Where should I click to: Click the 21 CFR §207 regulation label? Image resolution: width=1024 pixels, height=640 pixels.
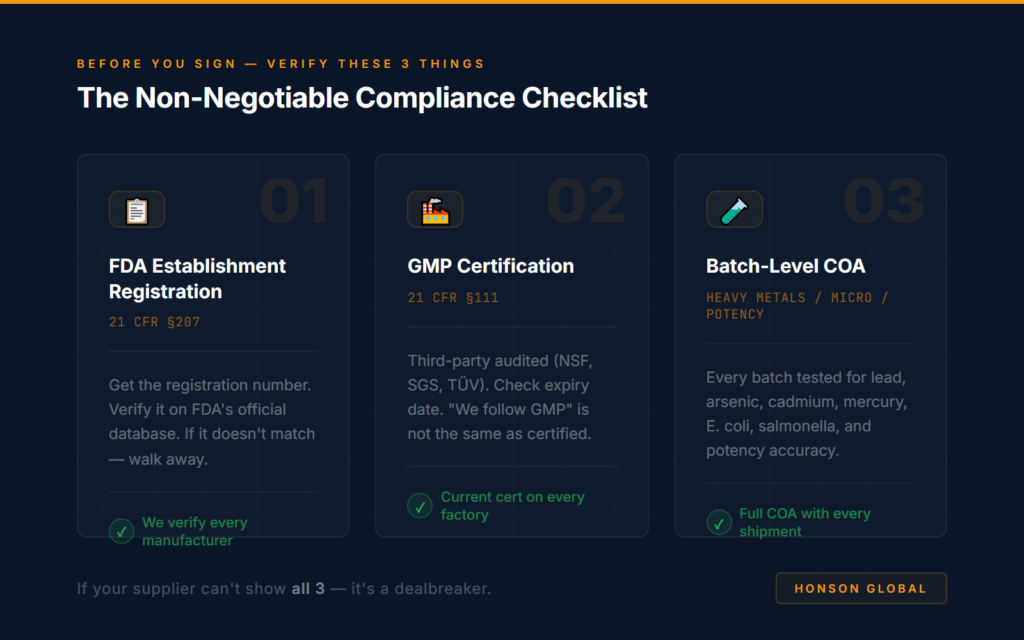pos(155,322)
